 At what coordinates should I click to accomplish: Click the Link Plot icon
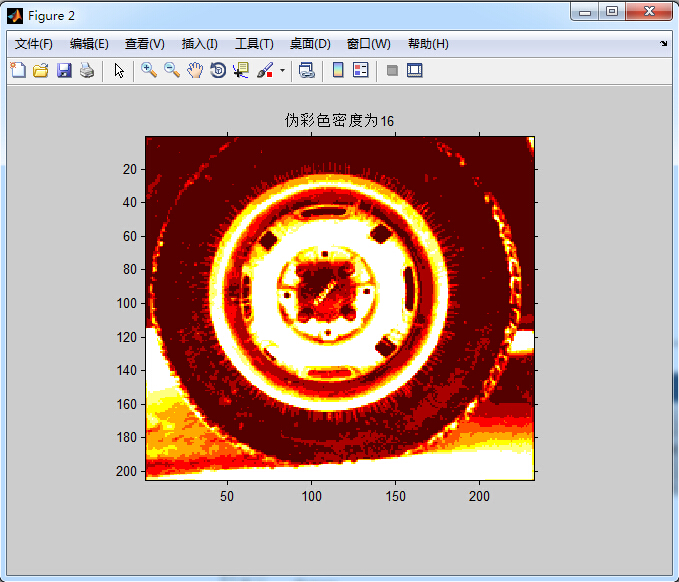coord(307,70)
